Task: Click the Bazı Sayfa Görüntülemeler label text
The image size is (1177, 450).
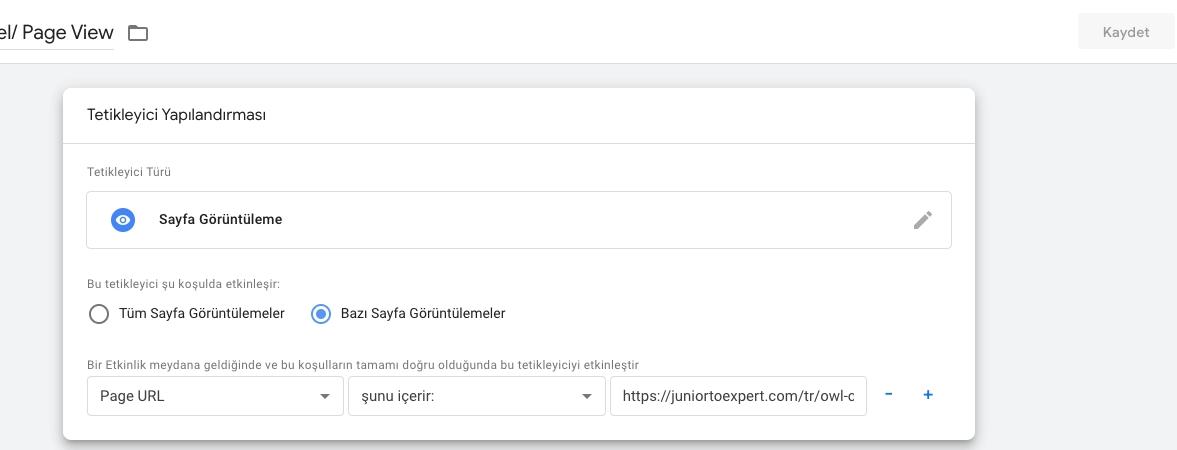Action: point(423,314)
